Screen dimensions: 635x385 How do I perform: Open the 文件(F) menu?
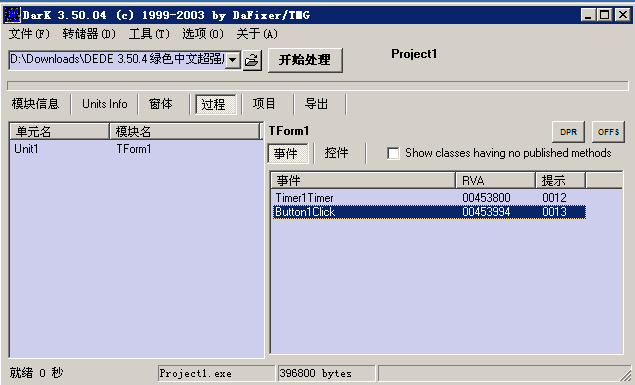tap(29, 34)
